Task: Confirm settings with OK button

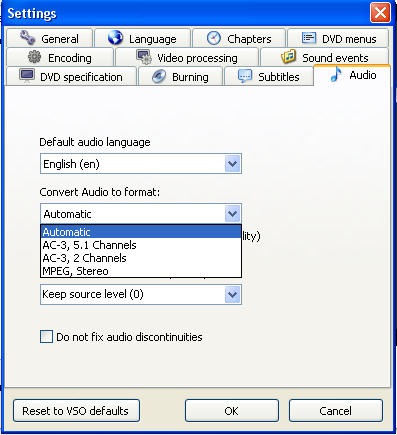Action: [x=232, y=411]
